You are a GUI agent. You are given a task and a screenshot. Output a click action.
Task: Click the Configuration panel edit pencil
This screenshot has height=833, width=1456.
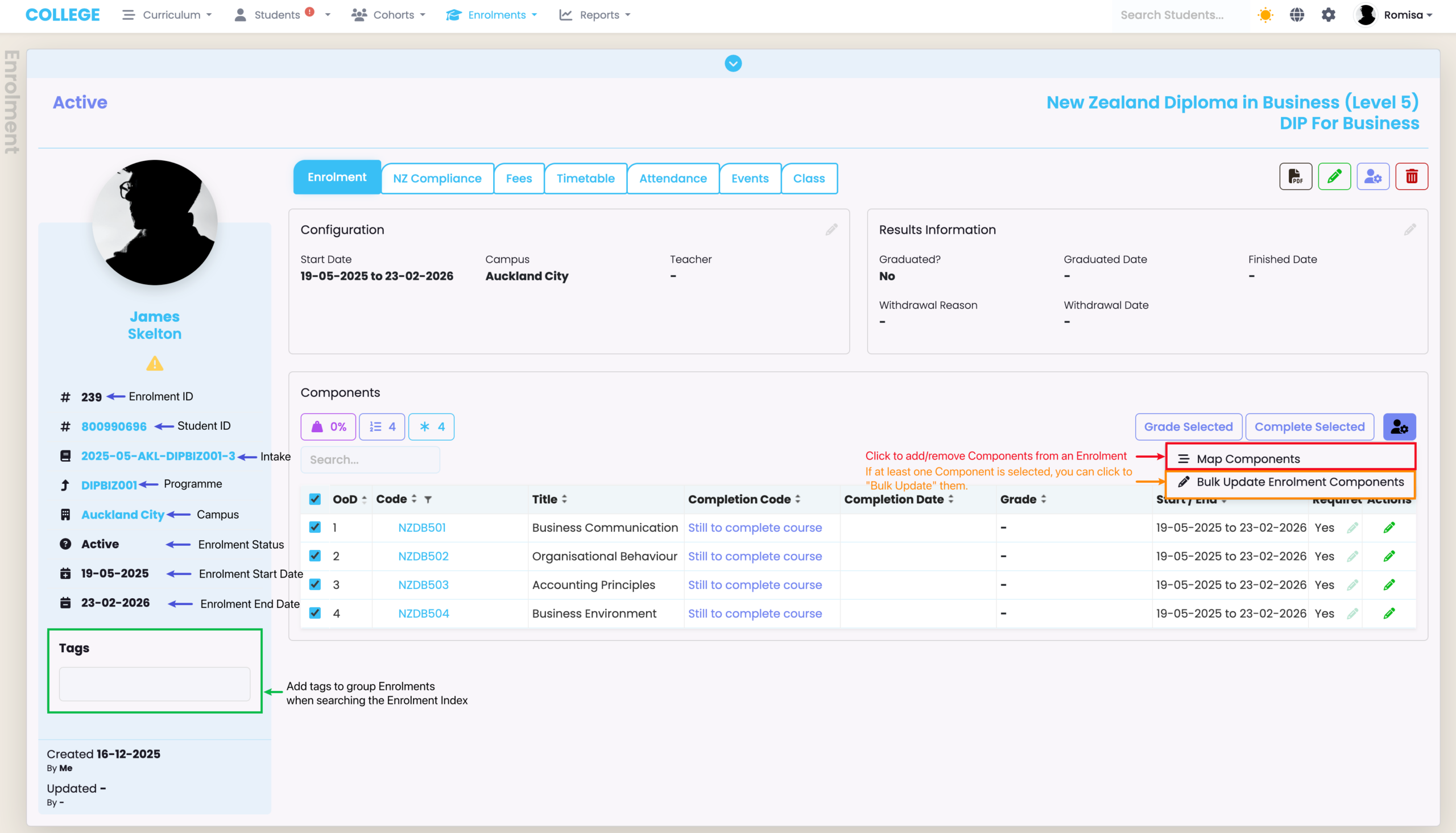pos(832,229)
